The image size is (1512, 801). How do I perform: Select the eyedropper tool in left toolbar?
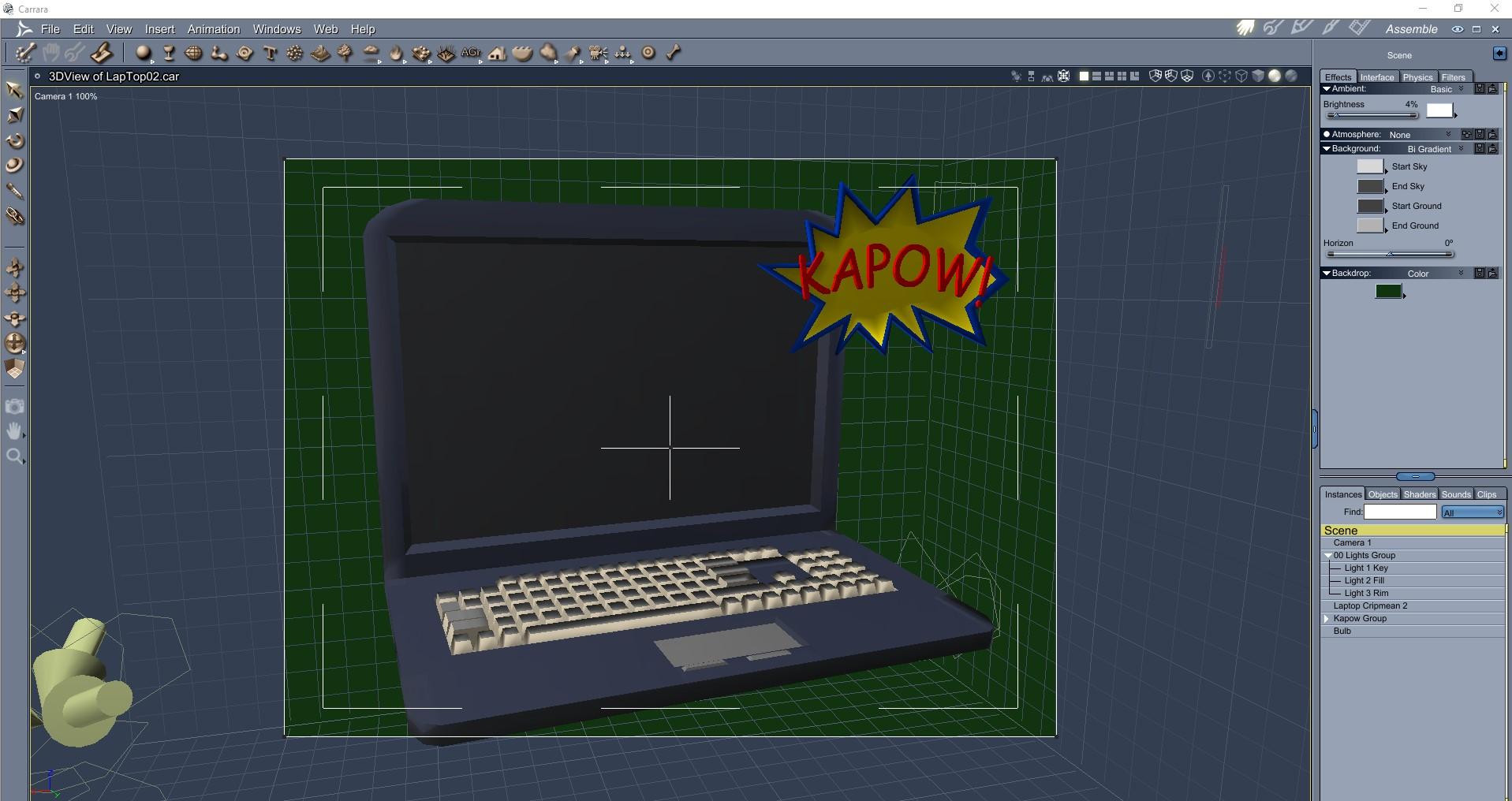(14, 191)
